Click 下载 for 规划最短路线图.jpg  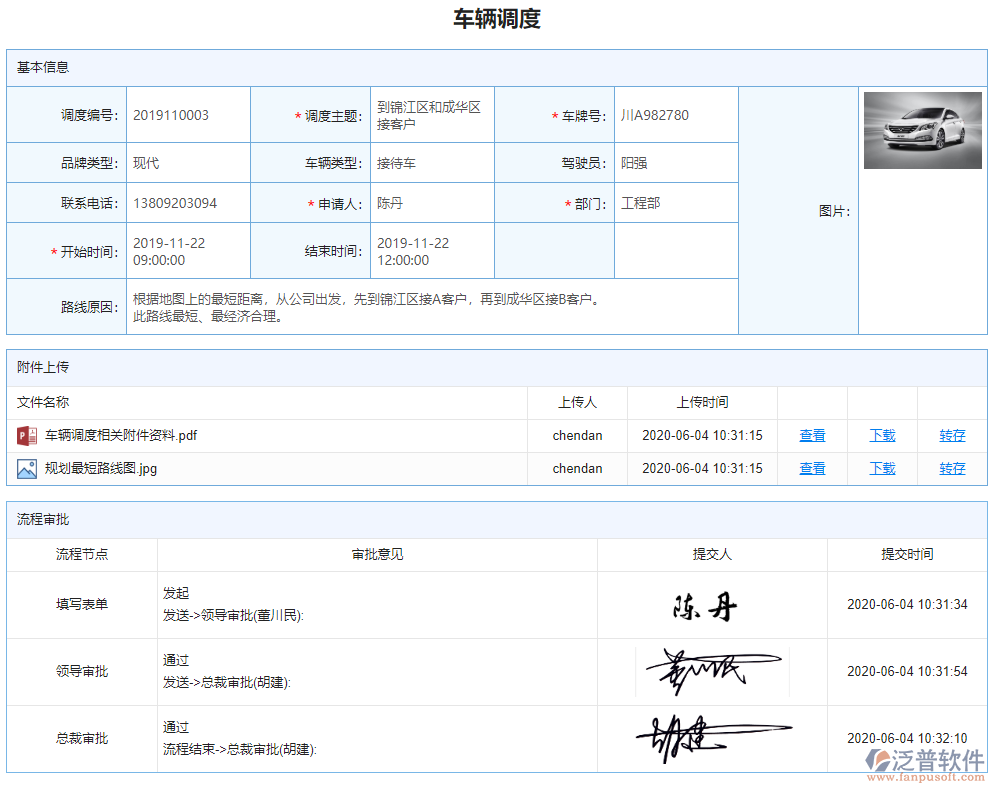pyautogui.click(x=881, y=468)
